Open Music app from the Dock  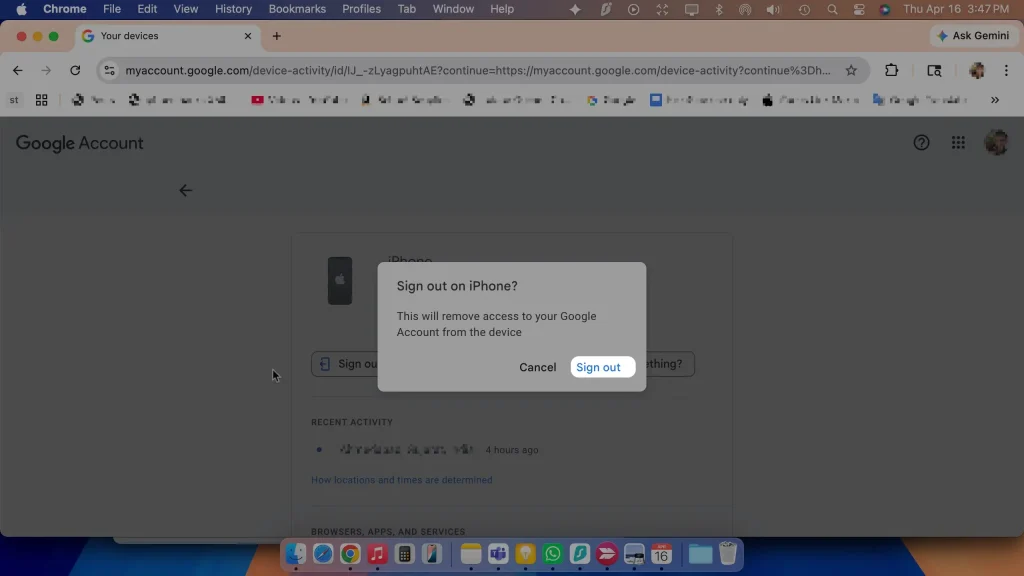tap(377, 554)
